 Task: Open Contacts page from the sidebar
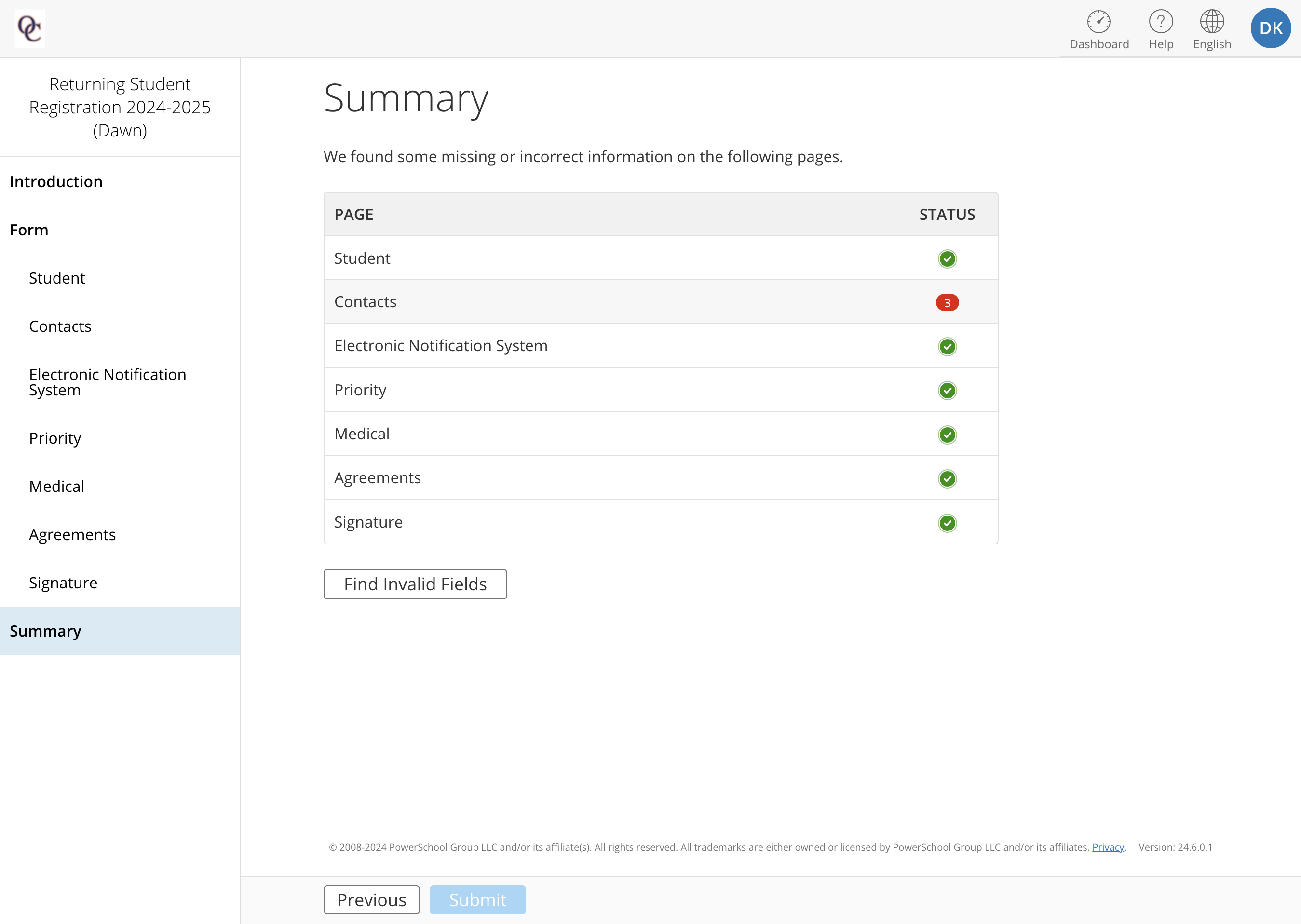(x=120, y=326)
